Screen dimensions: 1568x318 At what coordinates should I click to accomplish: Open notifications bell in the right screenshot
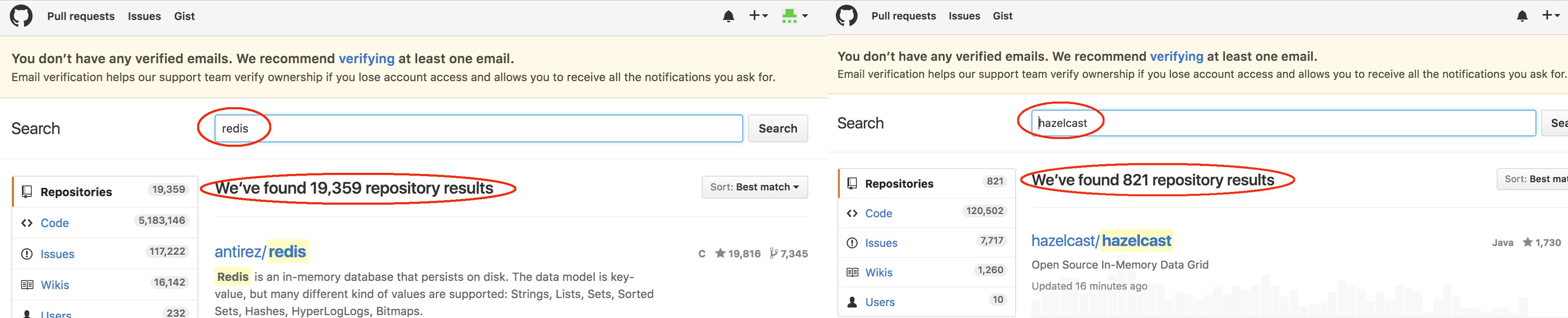click(1522, 16)
